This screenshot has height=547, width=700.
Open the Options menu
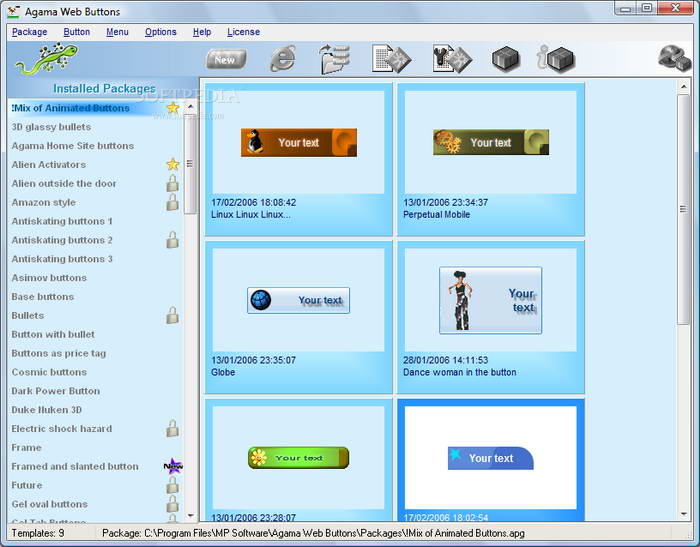point(161,32)
